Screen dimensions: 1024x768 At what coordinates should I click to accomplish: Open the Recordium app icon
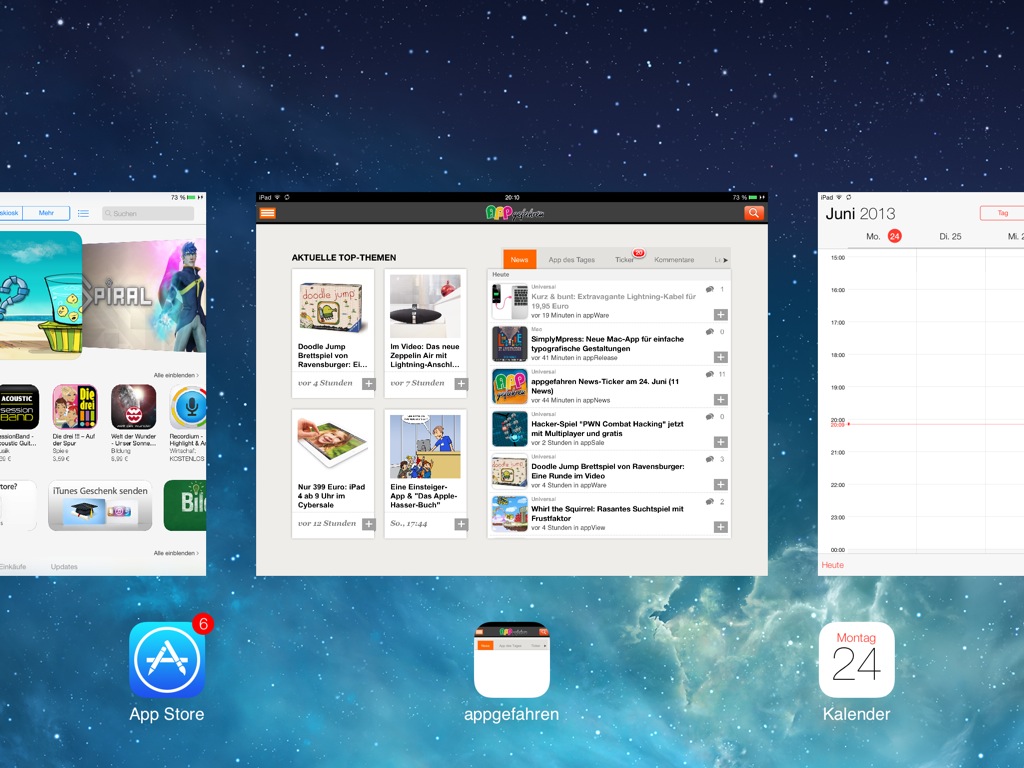tap(188, 407)
